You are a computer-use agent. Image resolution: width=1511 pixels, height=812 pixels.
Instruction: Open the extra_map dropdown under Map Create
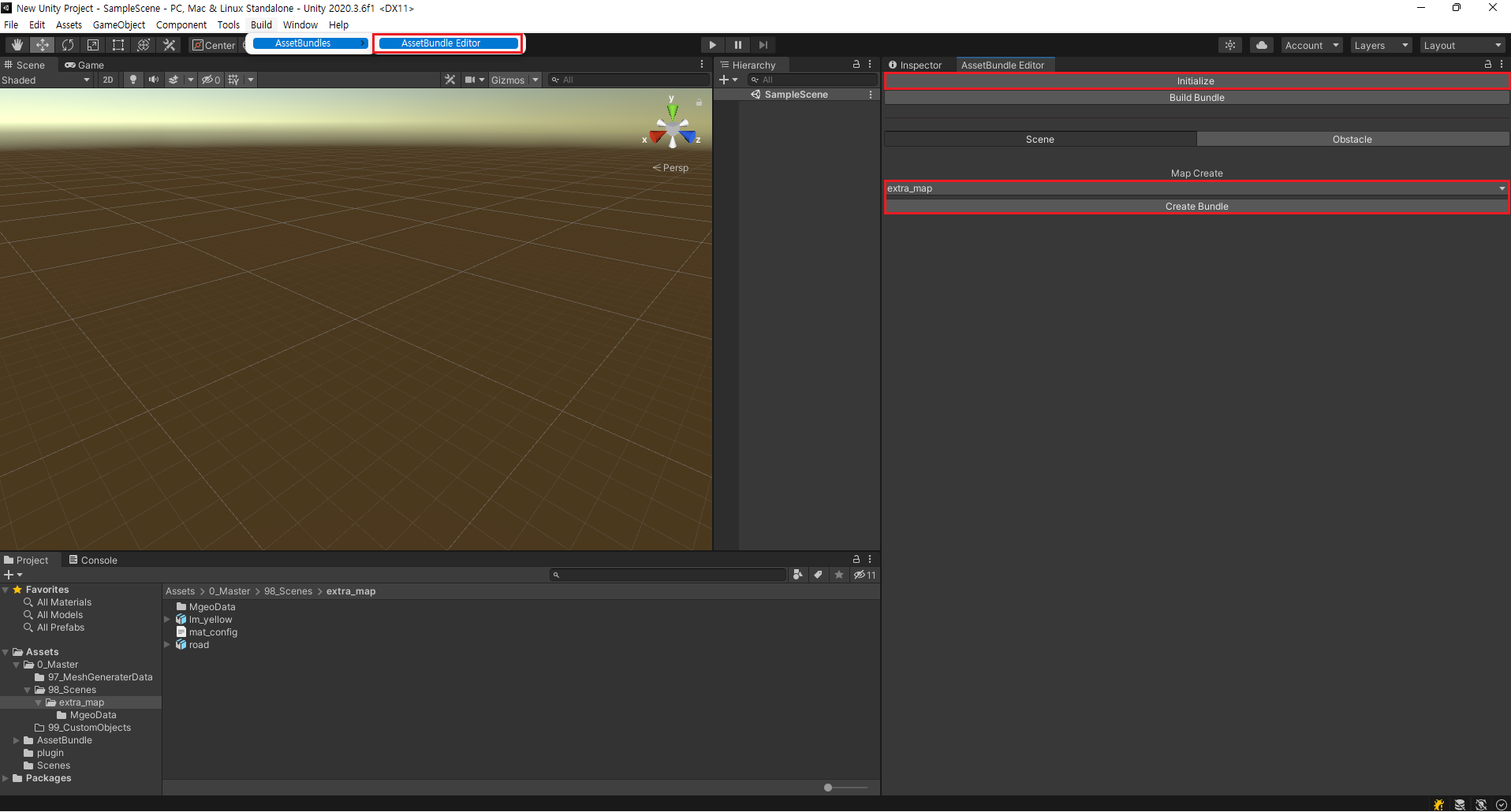point(1196,188)
